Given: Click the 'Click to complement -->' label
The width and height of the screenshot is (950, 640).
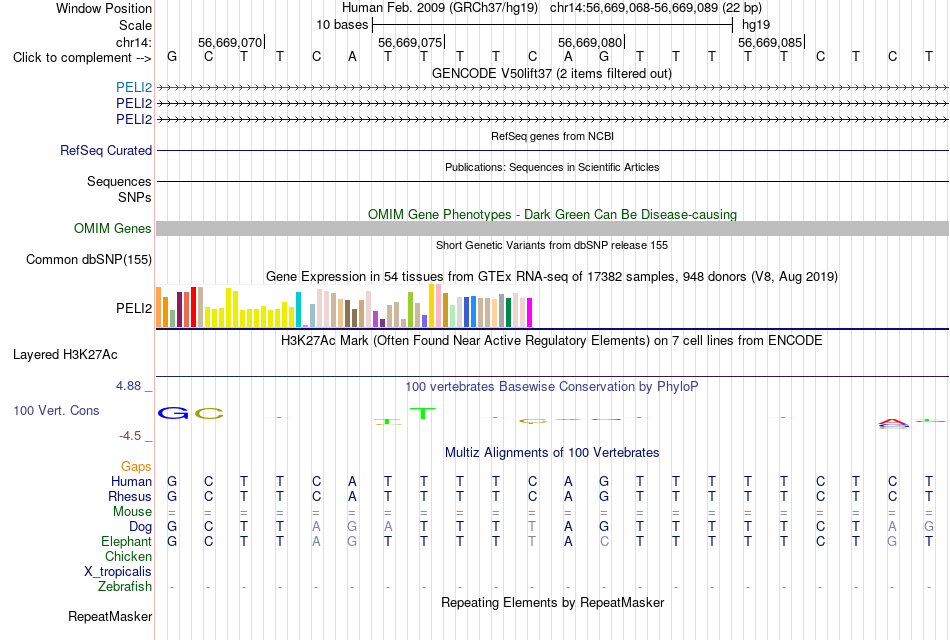Looking at the screenshot, I should pyautogui.click(x=82, y=58).
